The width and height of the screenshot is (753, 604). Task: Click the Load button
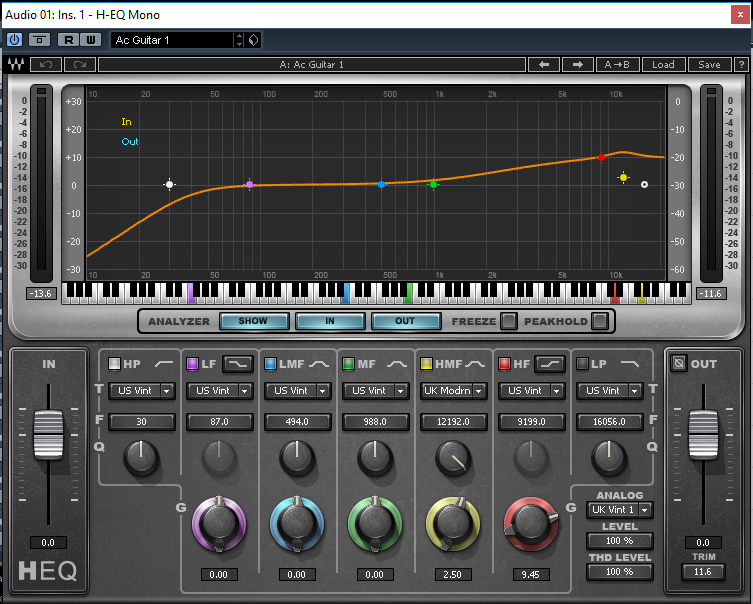pyautogui.click(x=663, y=64)
